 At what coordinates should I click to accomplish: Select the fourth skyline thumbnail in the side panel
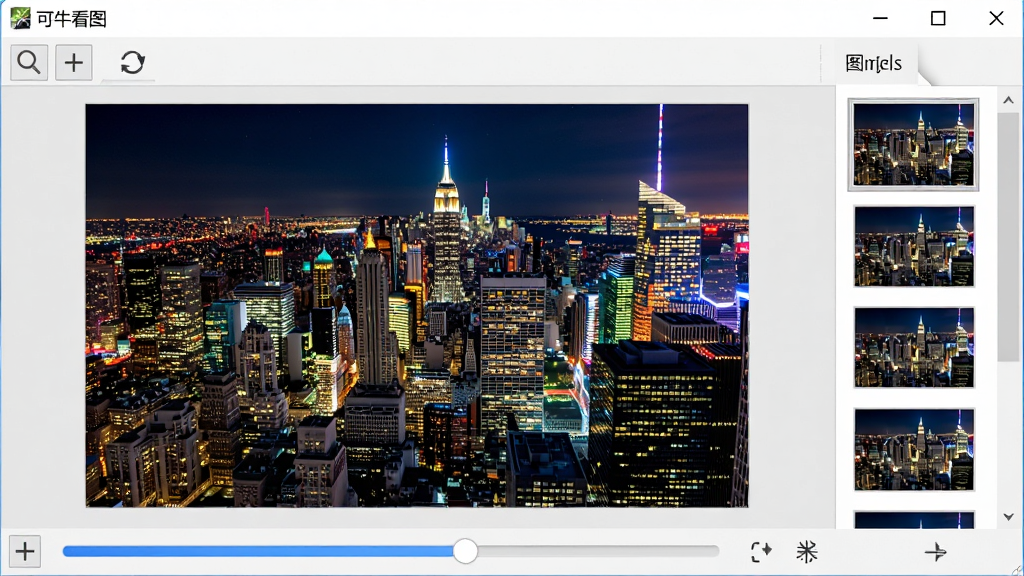pos(914,449)
